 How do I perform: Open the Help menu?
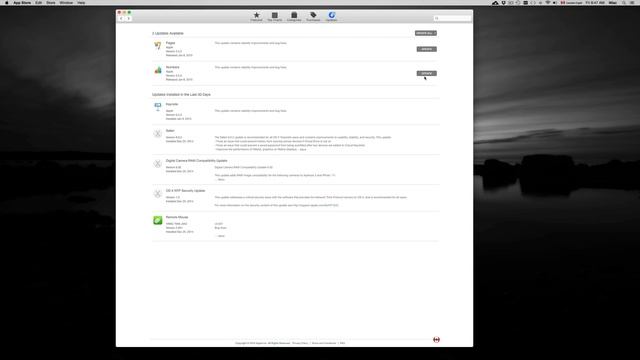[x=81, y=3]
